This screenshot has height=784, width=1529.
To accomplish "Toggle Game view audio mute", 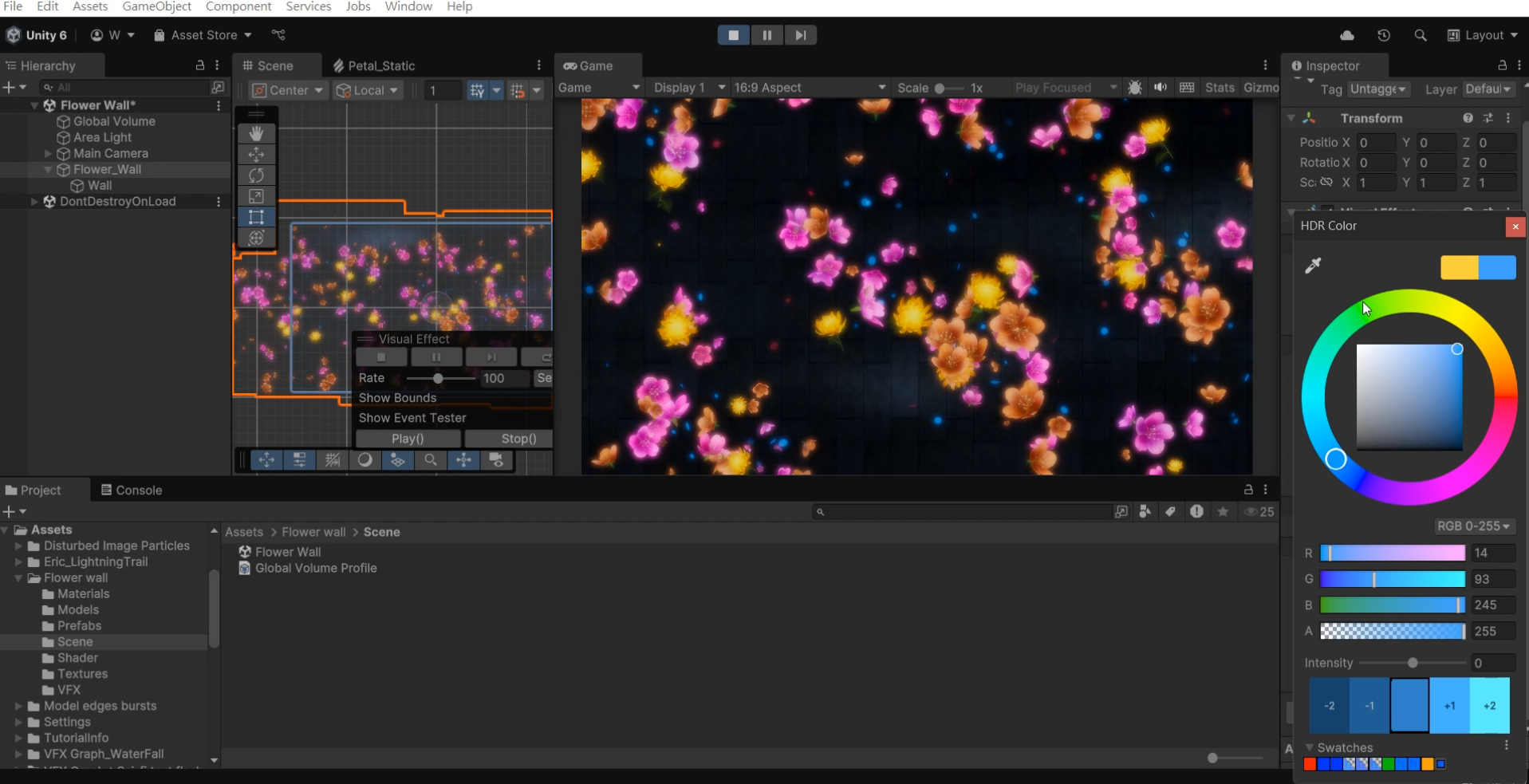I will pos(1161,88).
